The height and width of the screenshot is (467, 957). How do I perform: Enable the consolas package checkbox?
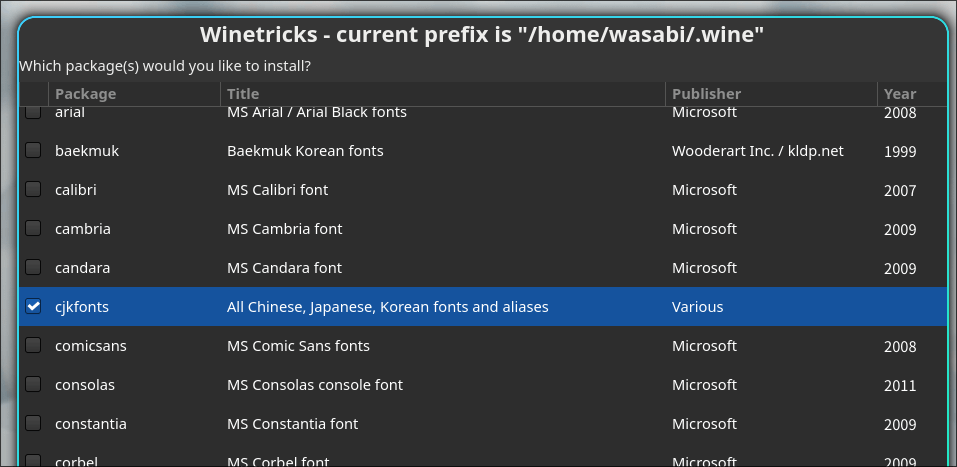coord(33,385)
